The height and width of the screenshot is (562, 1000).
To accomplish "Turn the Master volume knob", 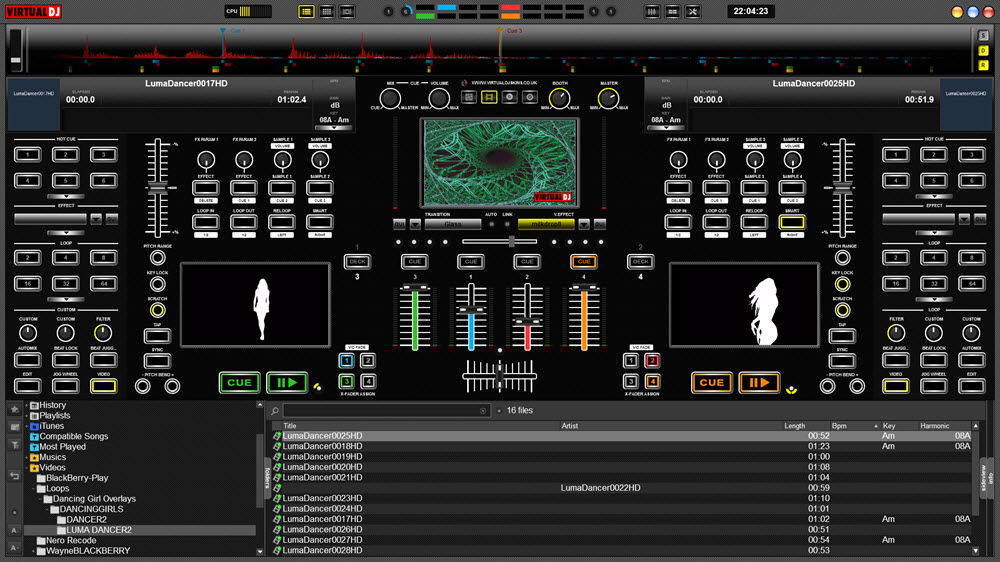I will point(608,98).
